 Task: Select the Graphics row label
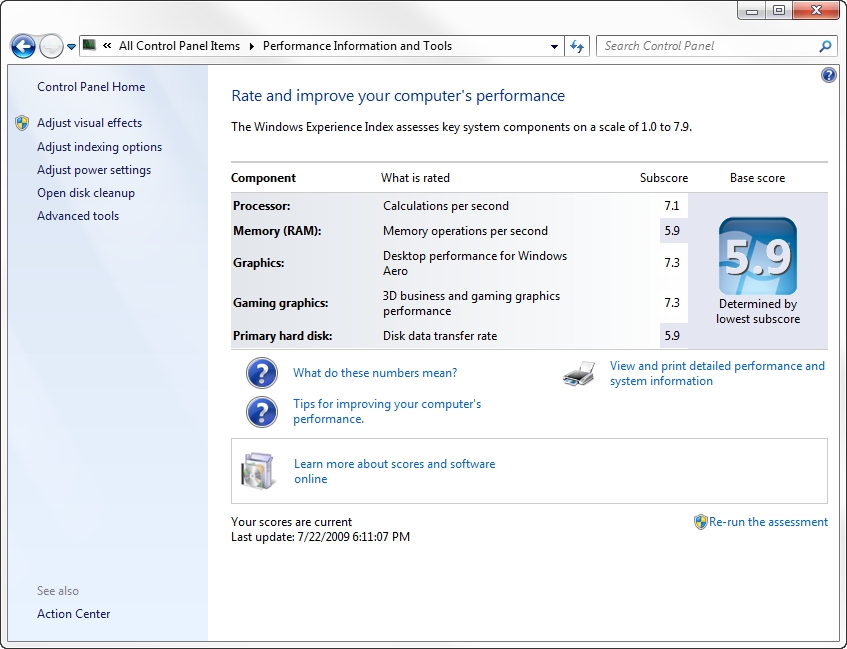[259, 263]
